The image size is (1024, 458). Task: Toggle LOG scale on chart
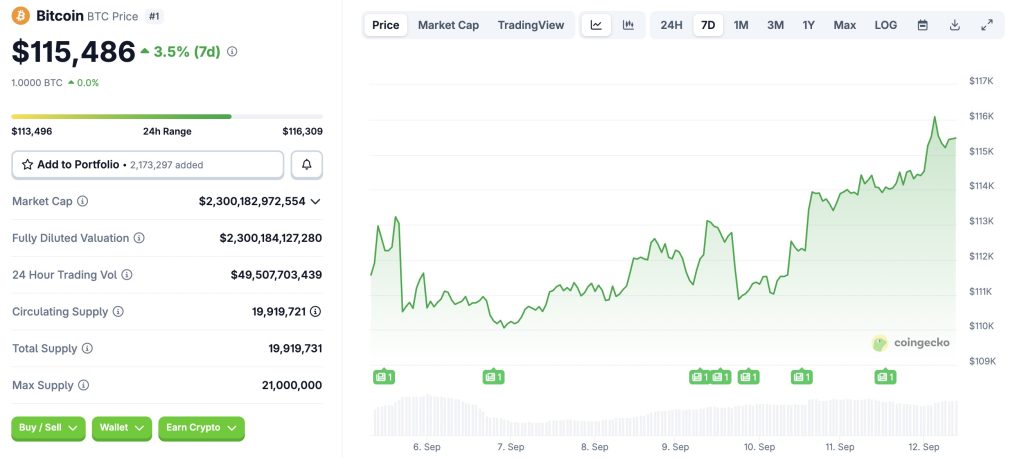coord(885,25)
